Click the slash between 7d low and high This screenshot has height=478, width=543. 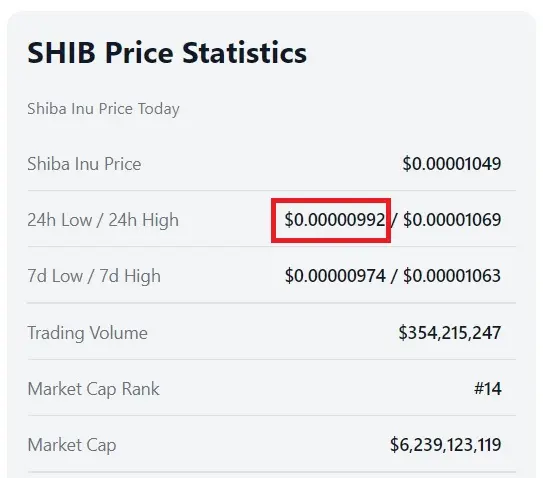(394, 276)
